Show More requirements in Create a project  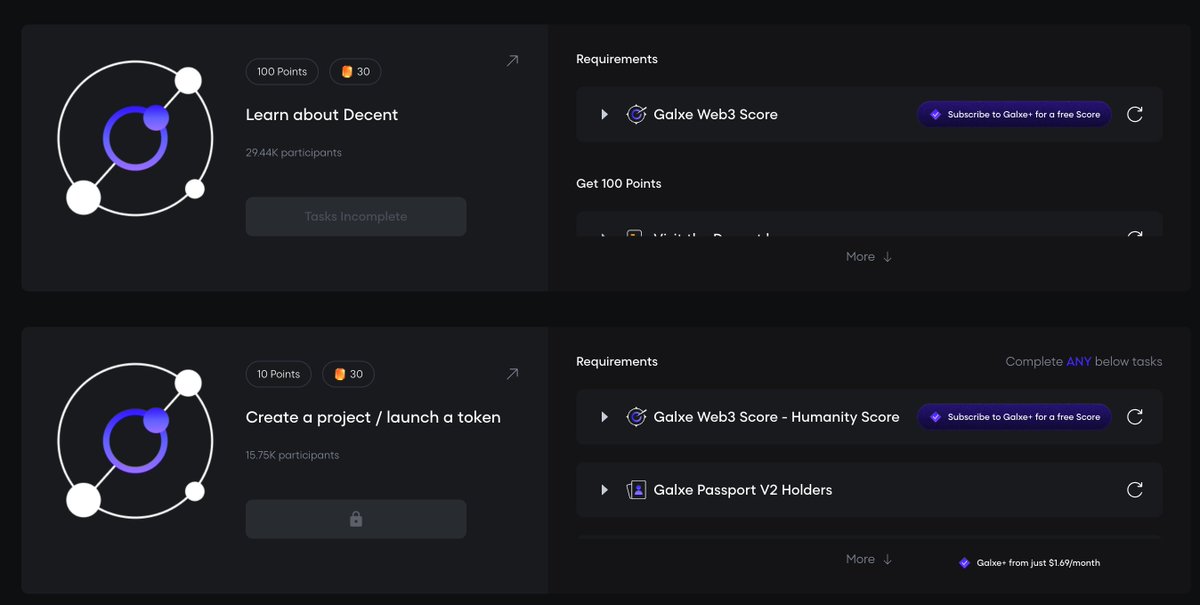pyautogui.click(x=869, y=559)
